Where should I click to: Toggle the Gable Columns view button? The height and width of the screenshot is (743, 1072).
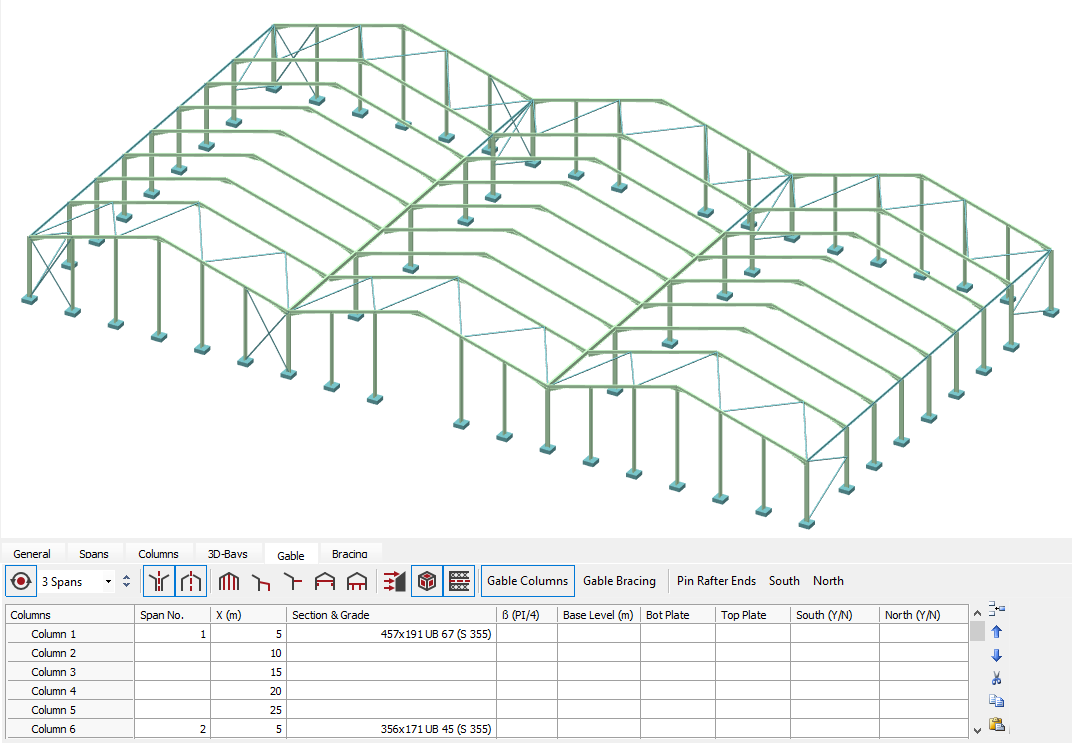(x=528, y=581)
